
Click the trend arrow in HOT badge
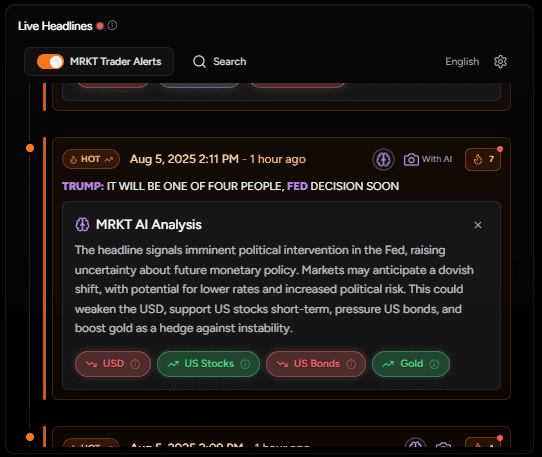[x=109, y=159]
